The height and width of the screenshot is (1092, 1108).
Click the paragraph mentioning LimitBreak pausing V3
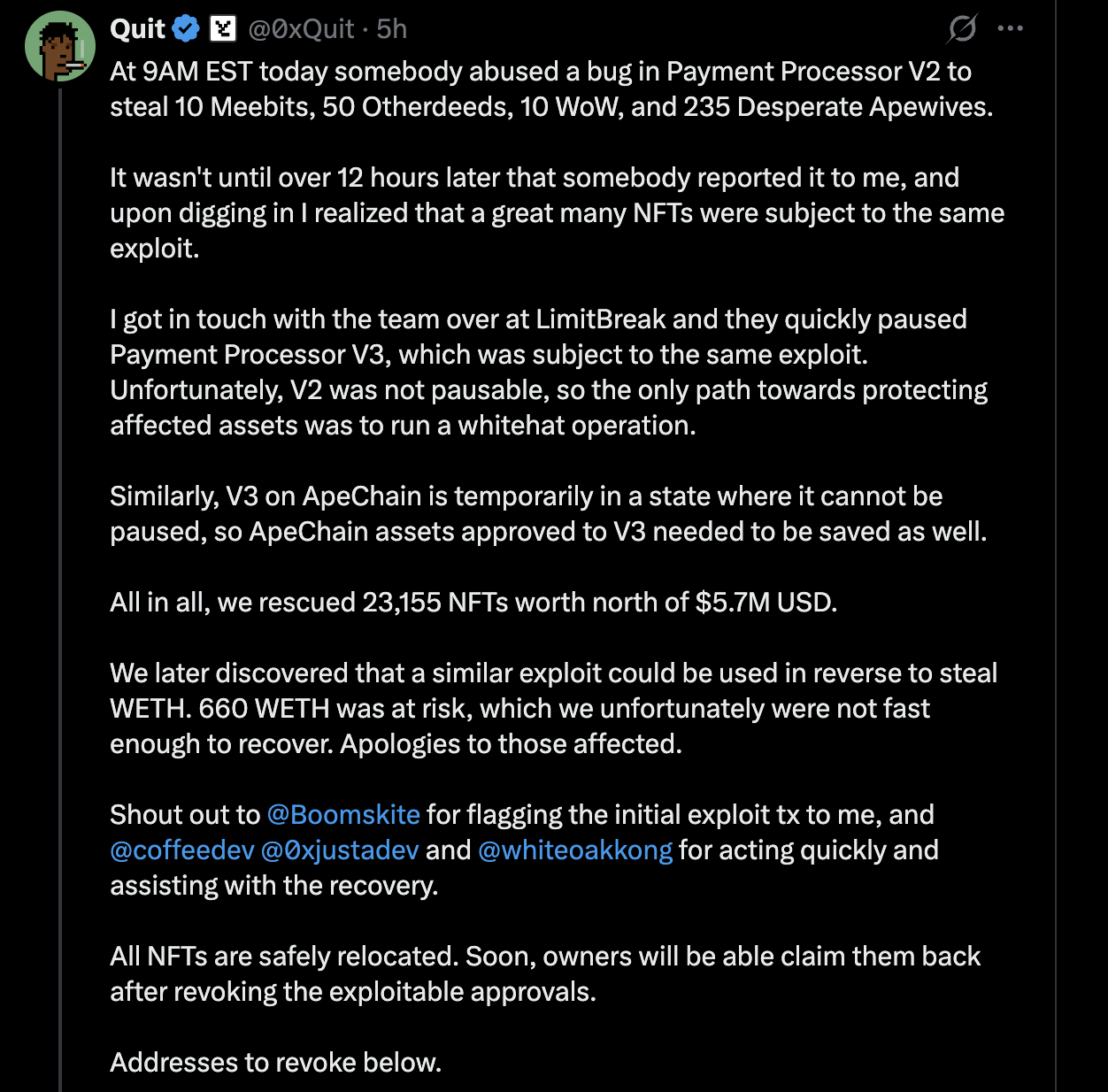point(549,372)
